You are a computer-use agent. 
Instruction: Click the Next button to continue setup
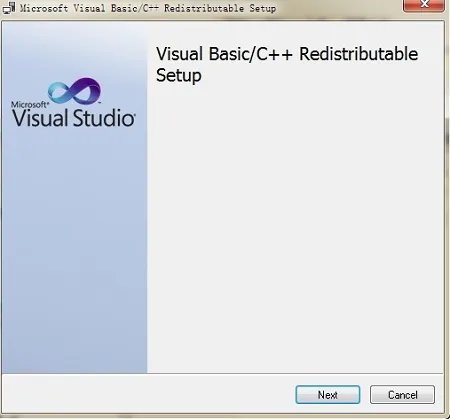[328, 395]
